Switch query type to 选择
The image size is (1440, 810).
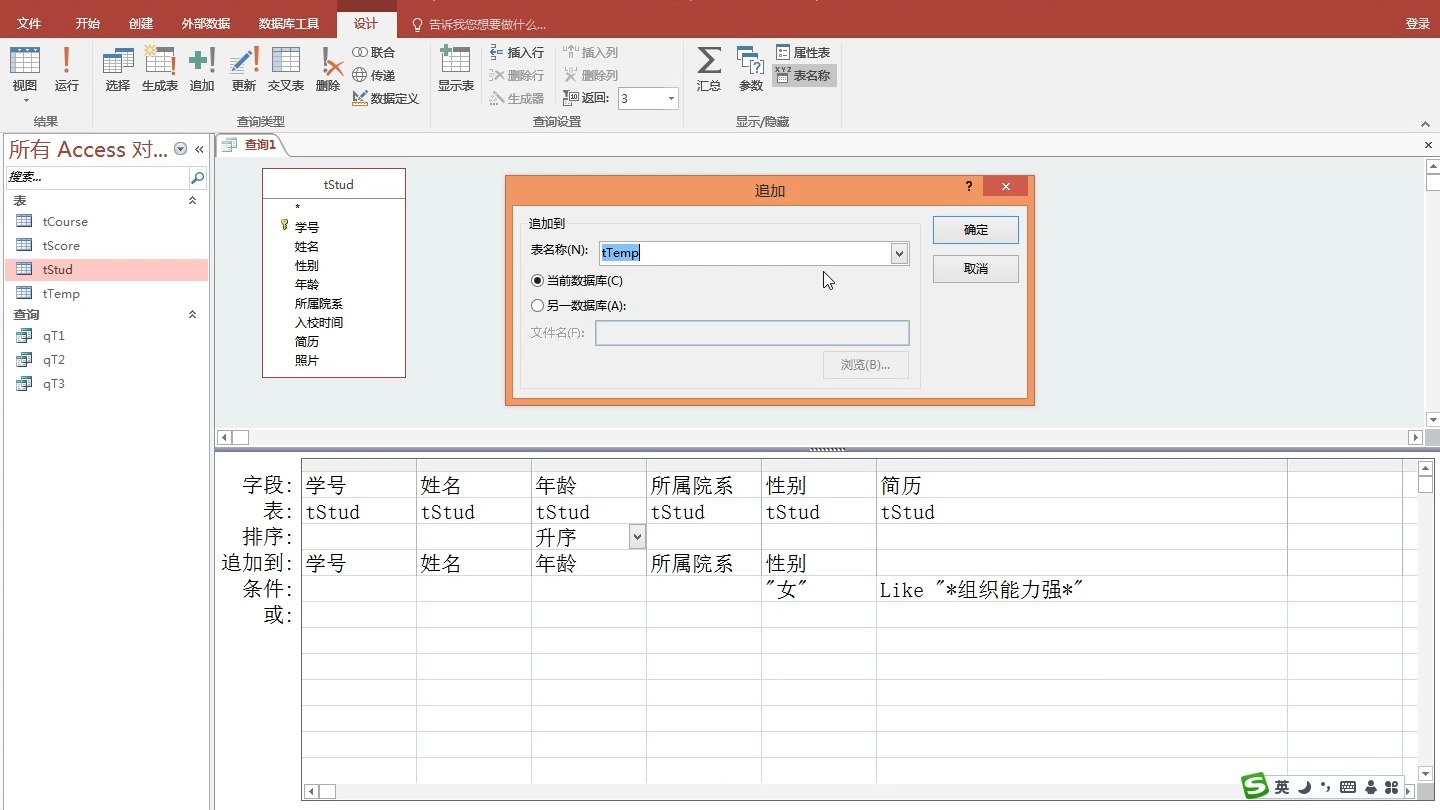tap(118, 70)
